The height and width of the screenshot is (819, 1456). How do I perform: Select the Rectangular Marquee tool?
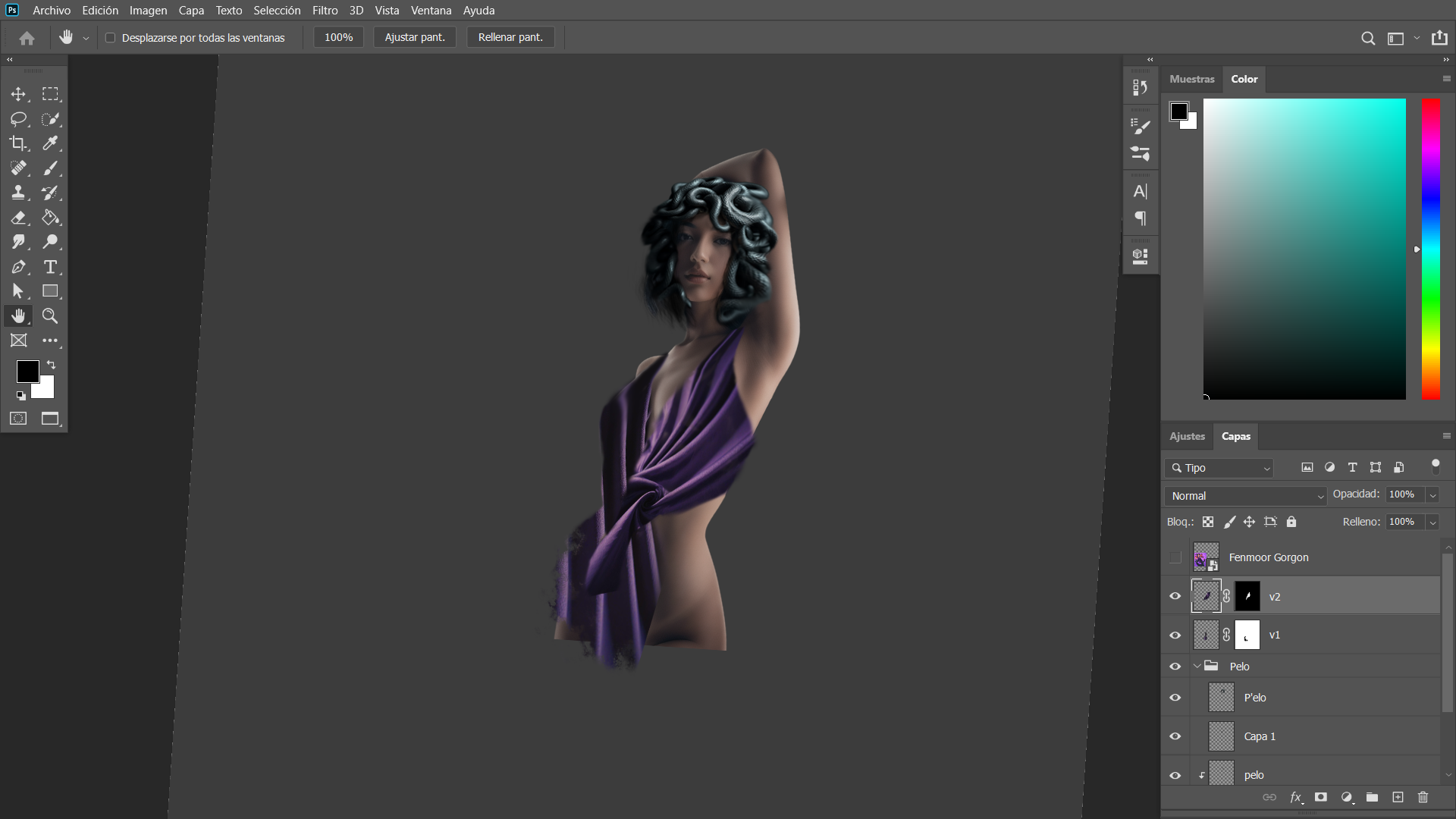50,94
